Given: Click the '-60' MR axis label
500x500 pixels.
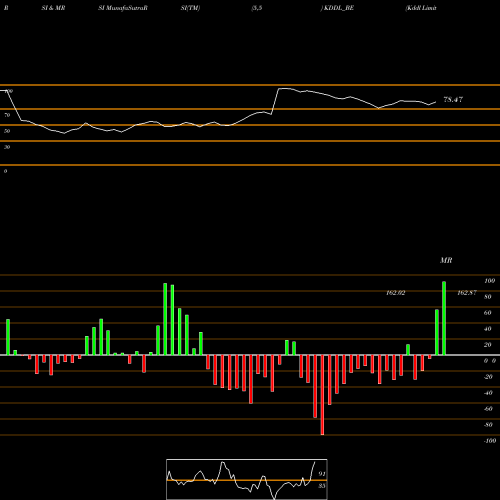Looking at the screenshot, I should tap(488, 409).
